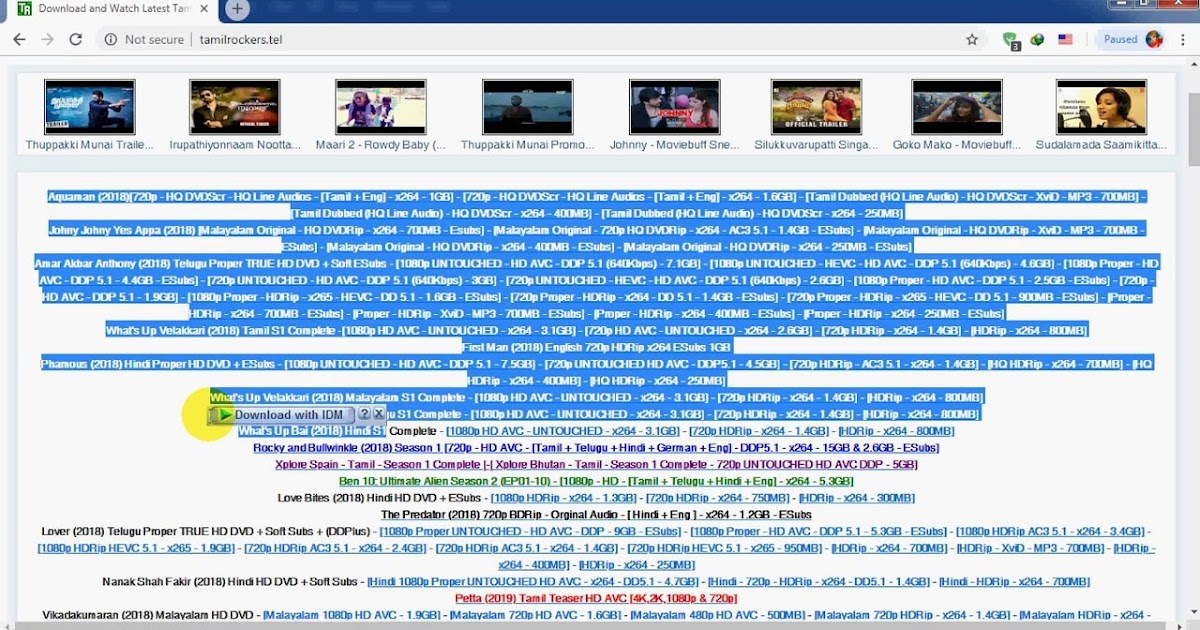Viewport: 1200px width, 630px height.
Task: Open the Silukkuvarupatti Singam trailer thumbnail
Action: 816,107
